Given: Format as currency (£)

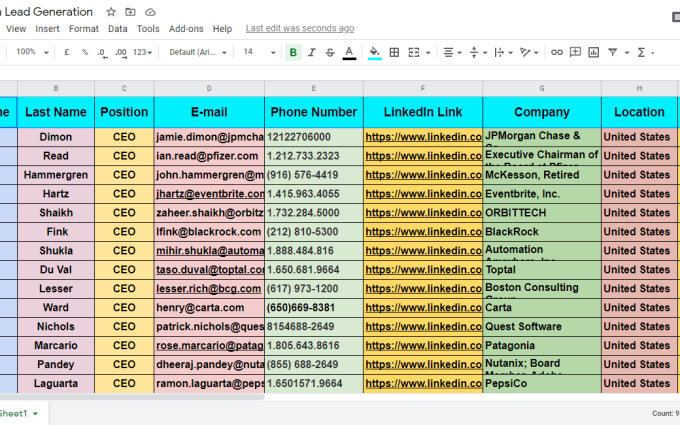Looking at the screenshot, I should (x=66, y=52).
